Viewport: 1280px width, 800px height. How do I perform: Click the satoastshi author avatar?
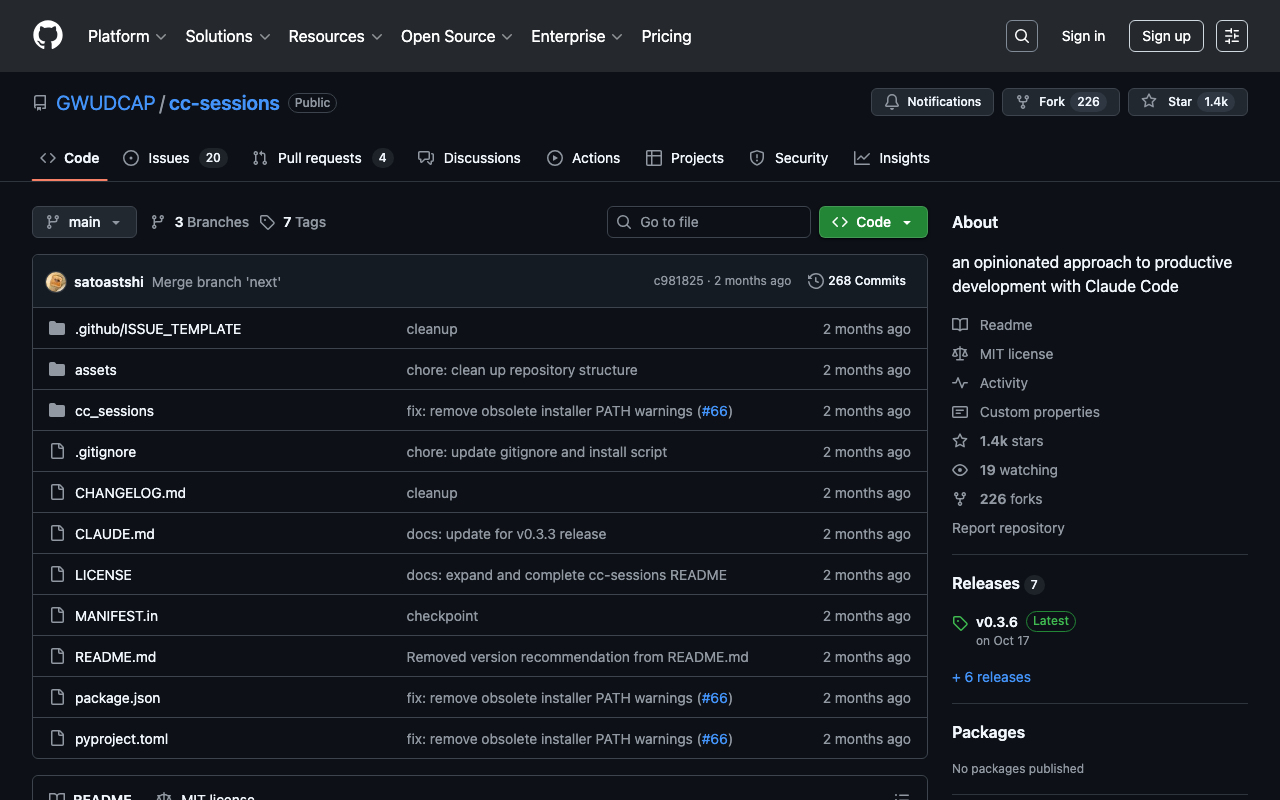tap(56, 282)
